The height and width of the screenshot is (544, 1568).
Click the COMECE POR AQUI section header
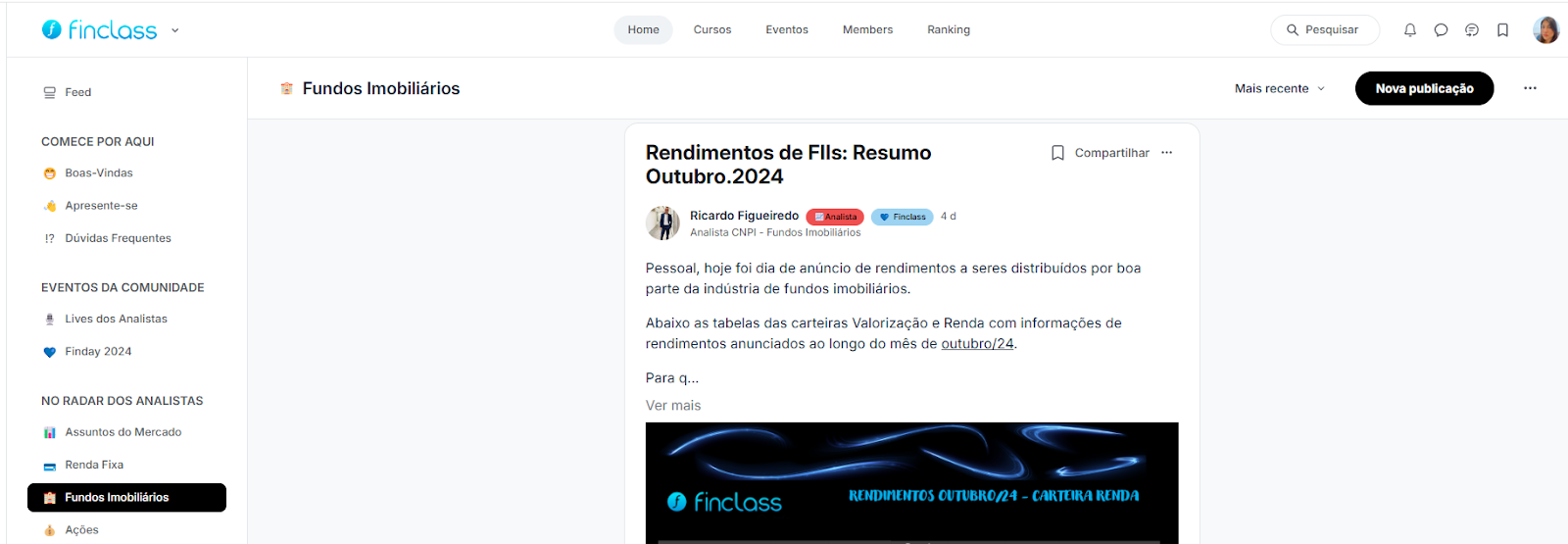click(98, 141)
